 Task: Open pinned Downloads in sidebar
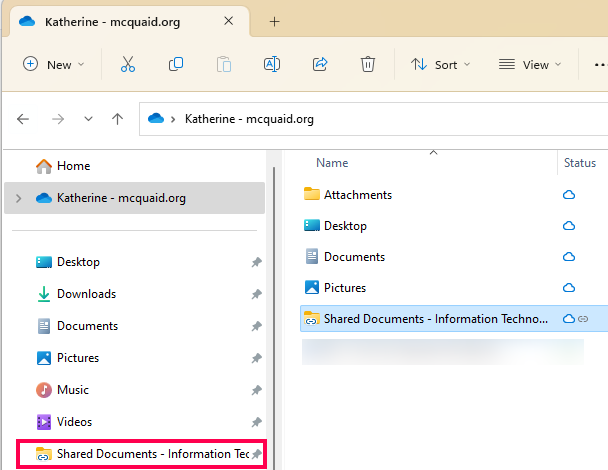pos(86,294)
